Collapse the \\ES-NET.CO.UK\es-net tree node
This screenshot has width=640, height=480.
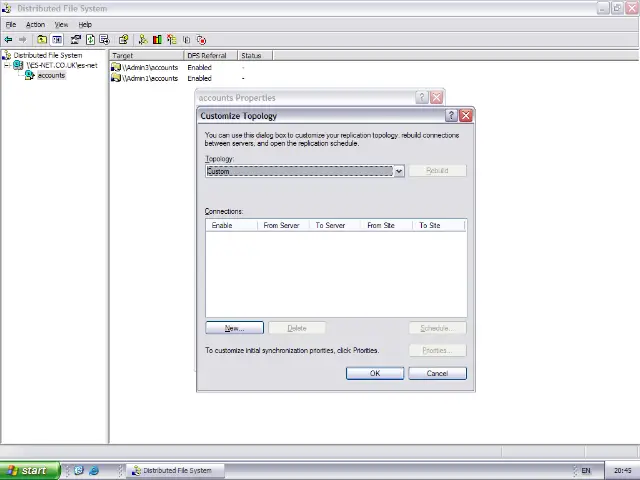click(x=7, y=65)
